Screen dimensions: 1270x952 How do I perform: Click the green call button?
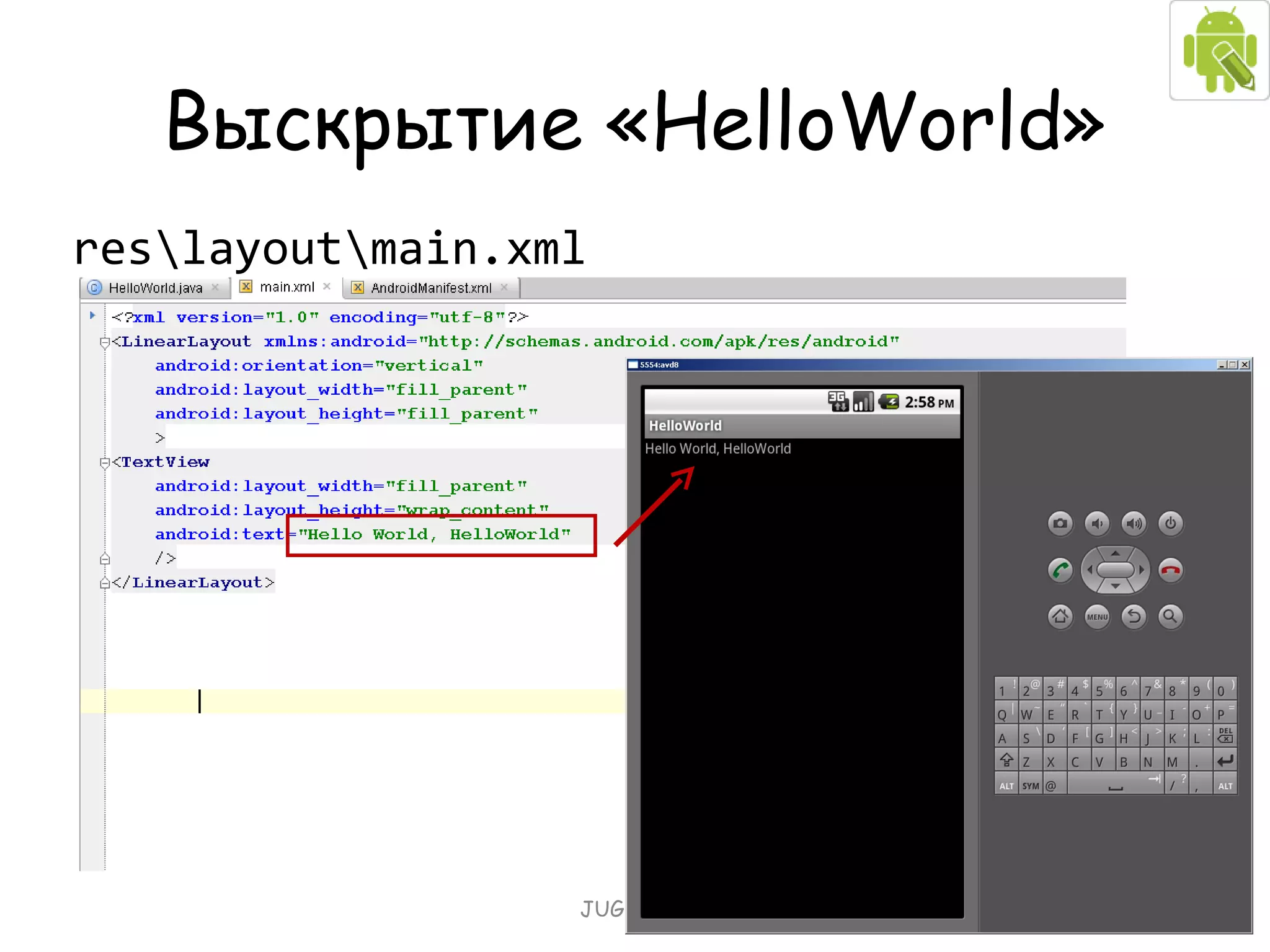(1060, 570)
